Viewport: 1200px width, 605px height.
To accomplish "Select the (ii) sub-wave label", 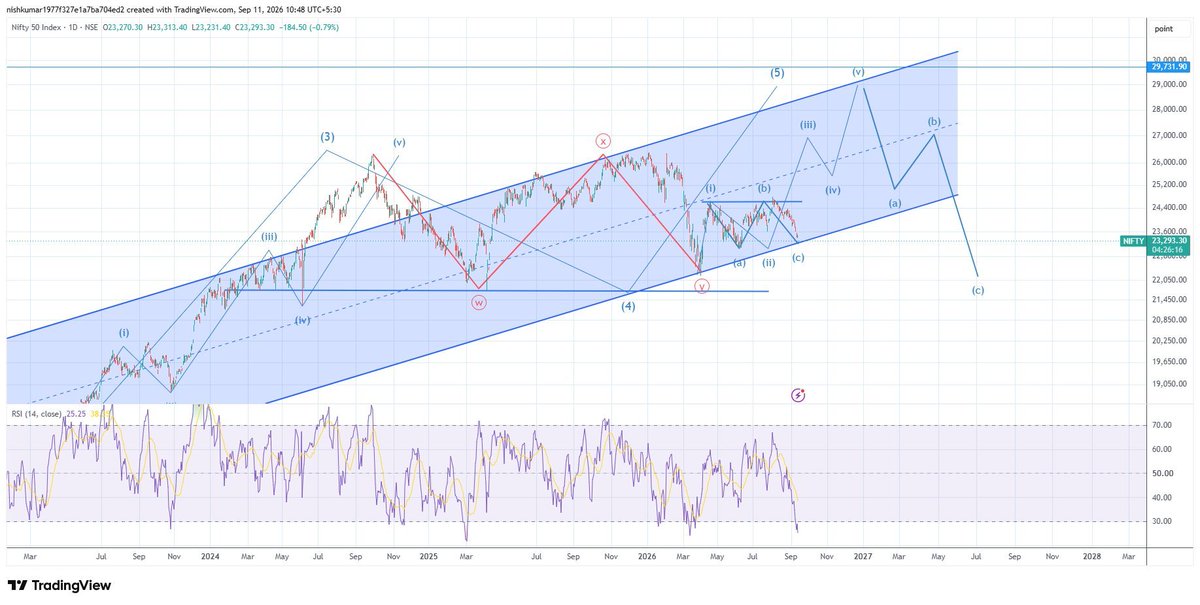I will tap(768, 263).
